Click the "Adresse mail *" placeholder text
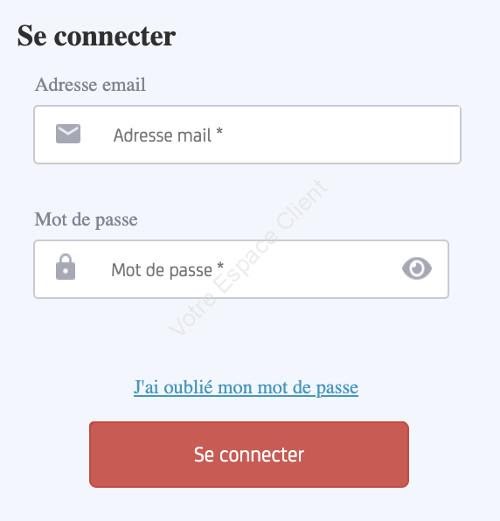This screenshot has height=521, width=500. [x=168, y=135]
